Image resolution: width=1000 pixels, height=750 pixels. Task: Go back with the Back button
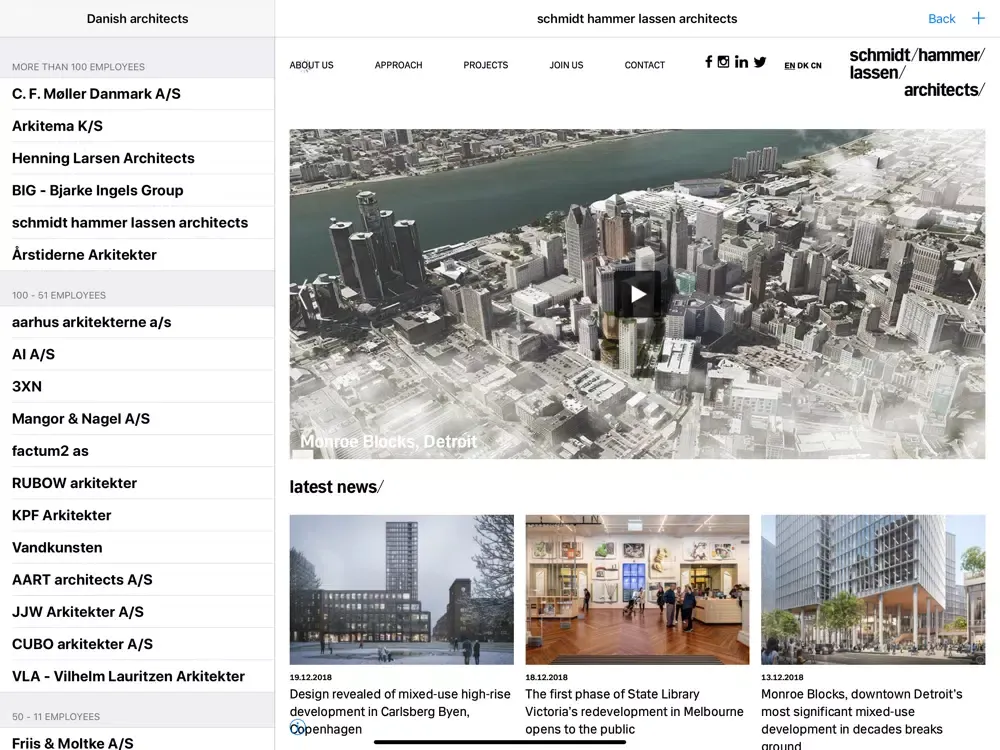coord(941,19)
